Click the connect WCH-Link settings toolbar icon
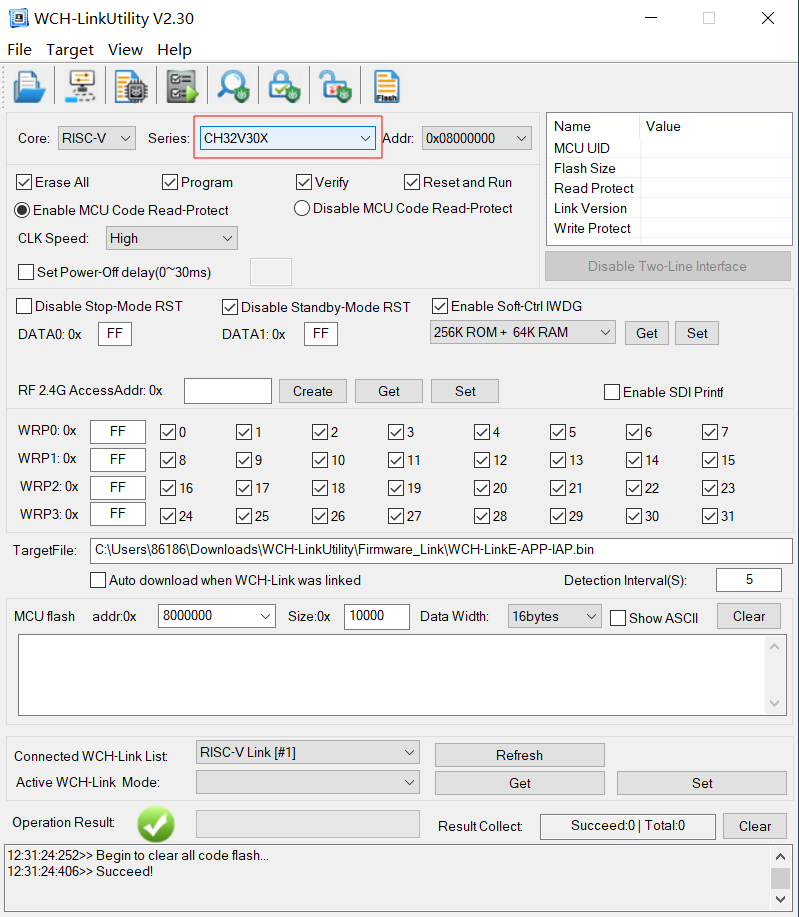The height and width of the screenshot is (917, 799). coord(81,87)
